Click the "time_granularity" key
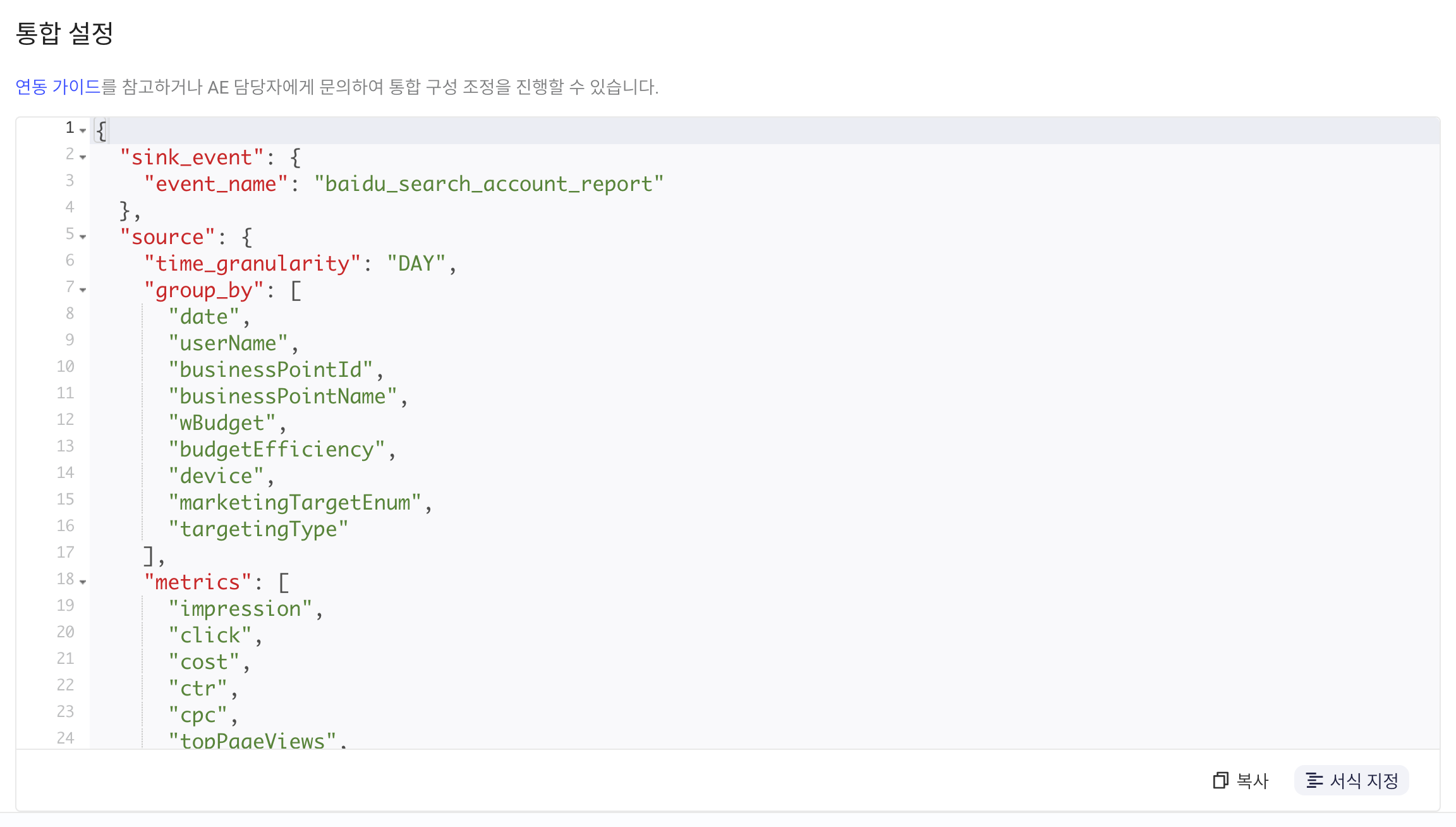This screenshot has height=827, width=1456. 252,264
